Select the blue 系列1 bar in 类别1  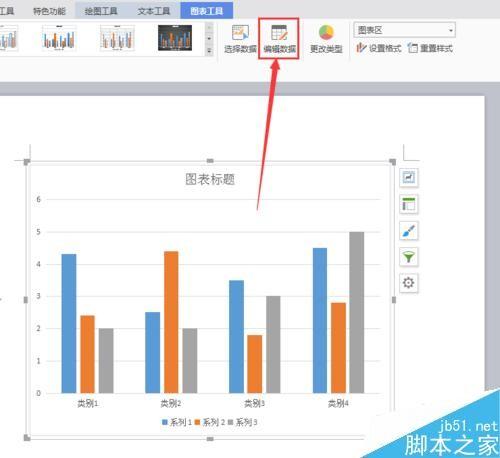pyautogui.click(x=69, y=323)
